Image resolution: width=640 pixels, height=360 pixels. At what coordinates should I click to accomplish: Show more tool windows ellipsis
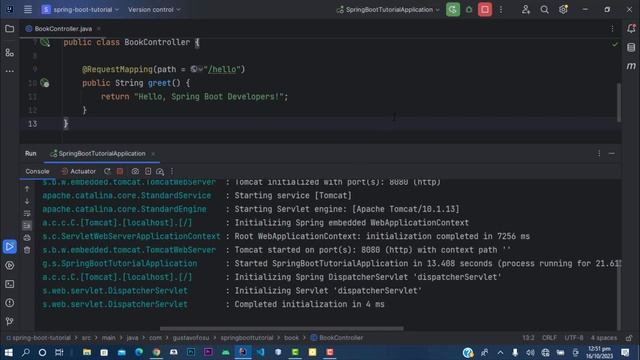pos(9,71)
